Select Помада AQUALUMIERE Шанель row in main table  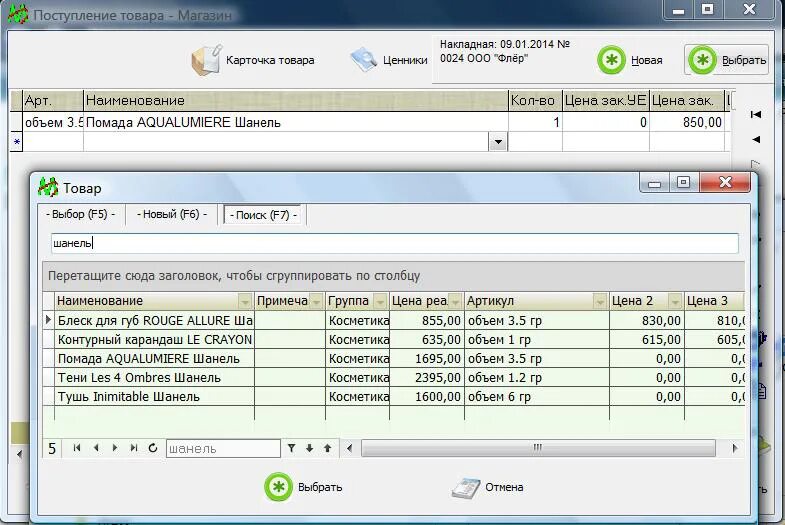pyautogui.click(x=368, y=123)
